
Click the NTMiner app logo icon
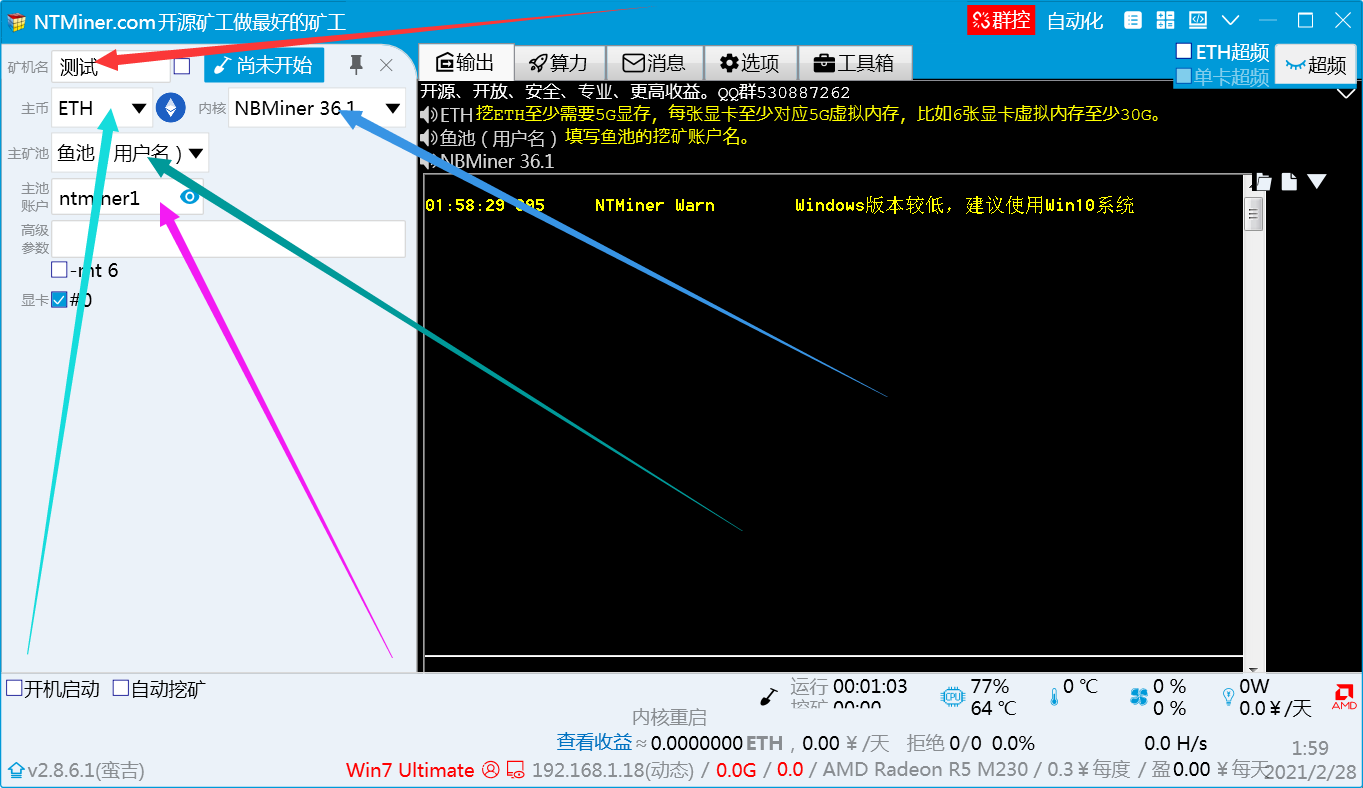[17, 21]
